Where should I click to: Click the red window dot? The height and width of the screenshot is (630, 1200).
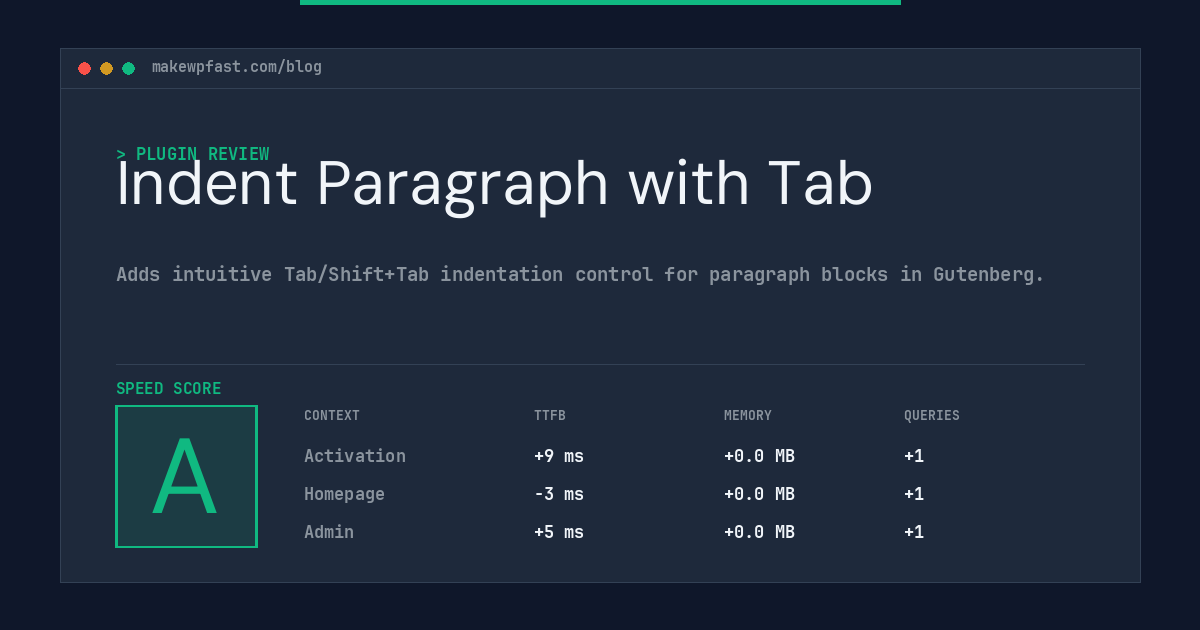(84, 68)
